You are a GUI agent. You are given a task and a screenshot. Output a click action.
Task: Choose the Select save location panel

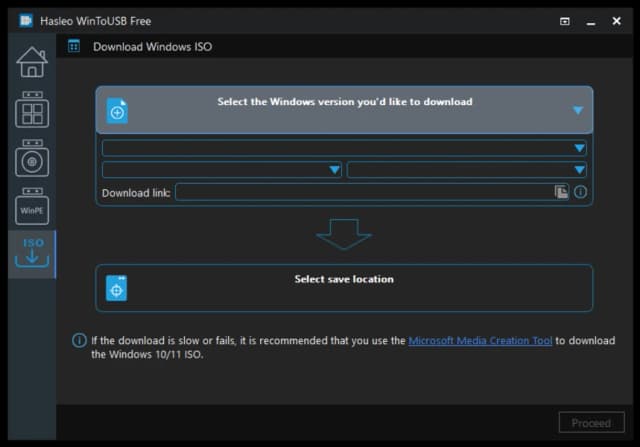[x=344, y=288]
